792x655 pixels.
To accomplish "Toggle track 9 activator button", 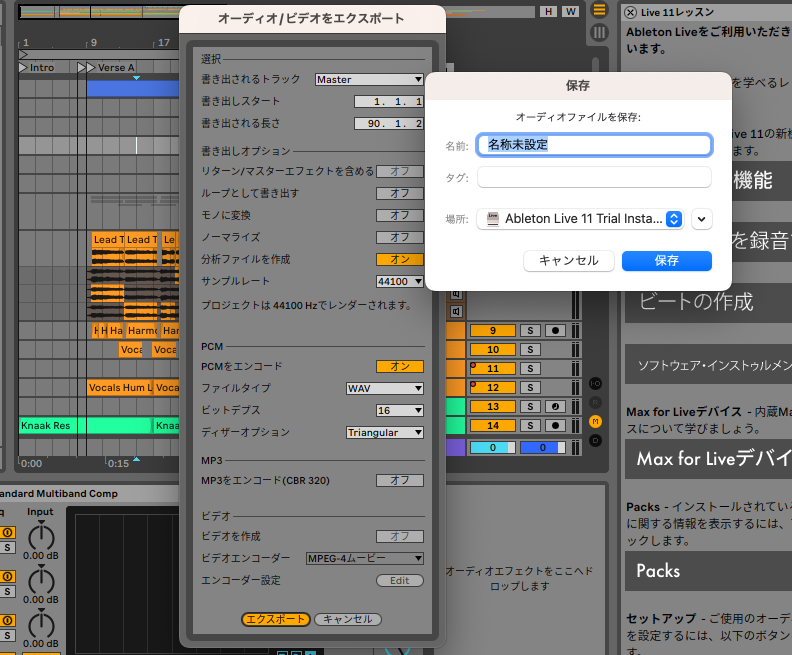I will 493,331.
